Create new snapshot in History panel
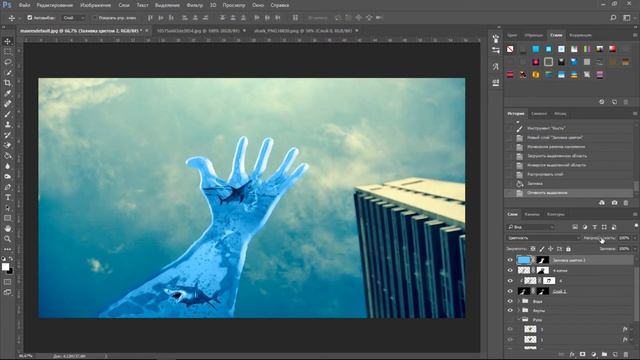 click(614, 203)
